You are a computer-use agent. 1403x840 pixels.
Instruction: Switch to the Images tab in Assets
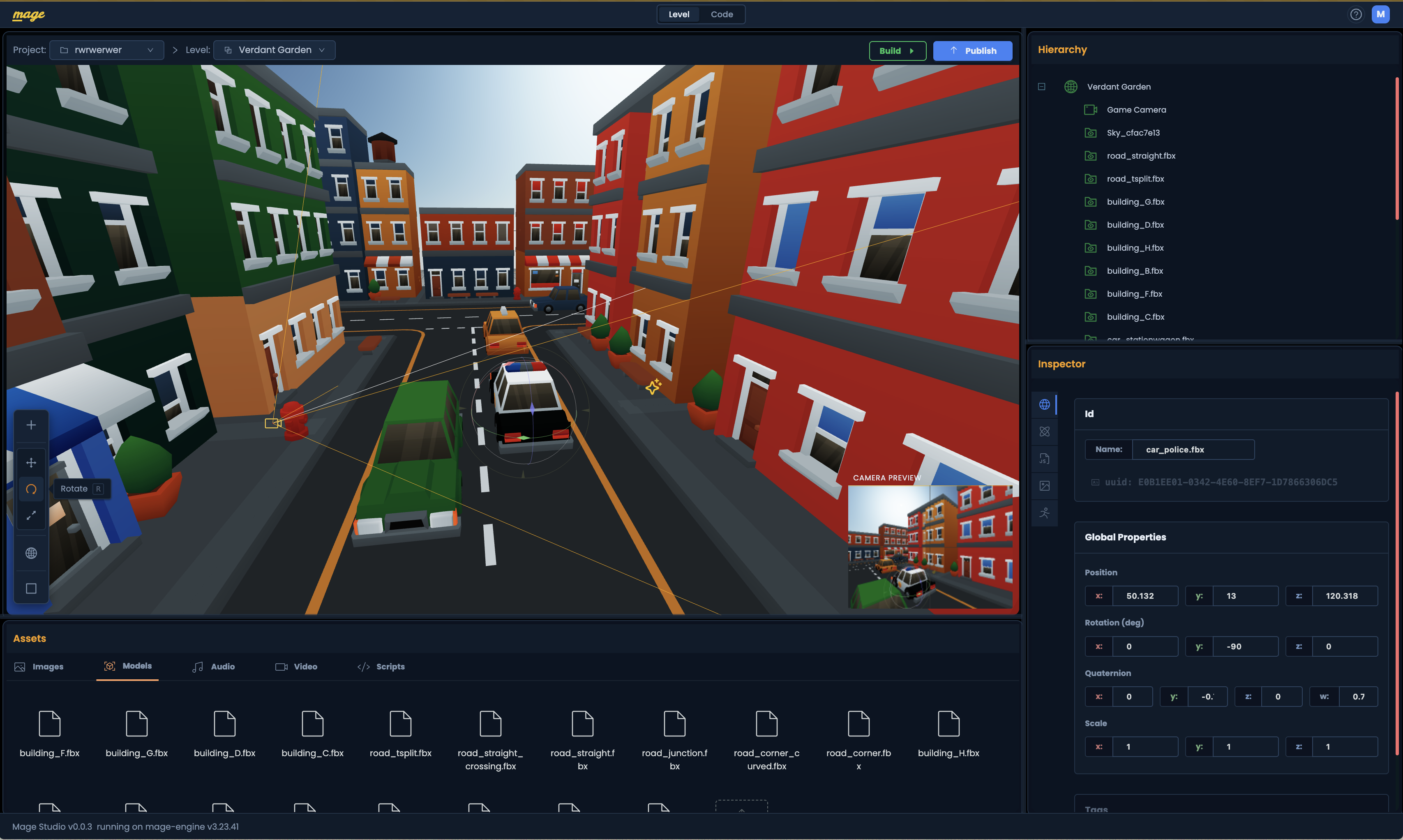pyautogui.click(x=39, y=666)
